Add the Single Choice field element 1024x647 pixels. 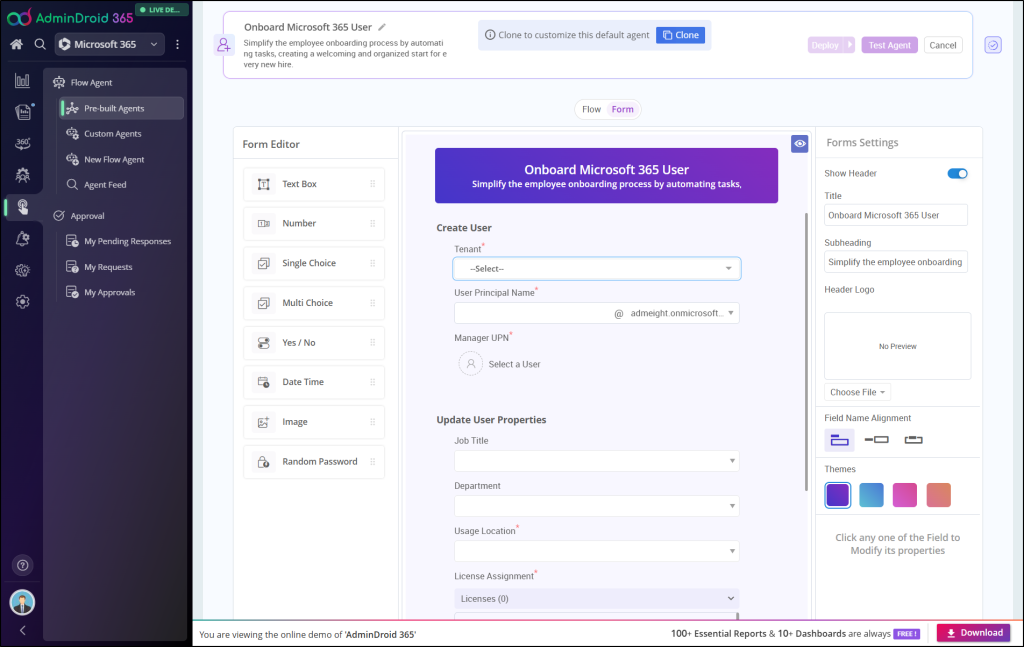[313, 263]
